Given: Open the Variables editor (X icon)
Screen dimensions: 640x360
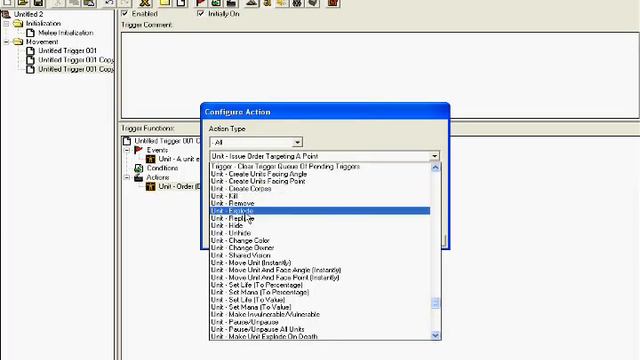Looking at the screenshot, I should (144, 3).
